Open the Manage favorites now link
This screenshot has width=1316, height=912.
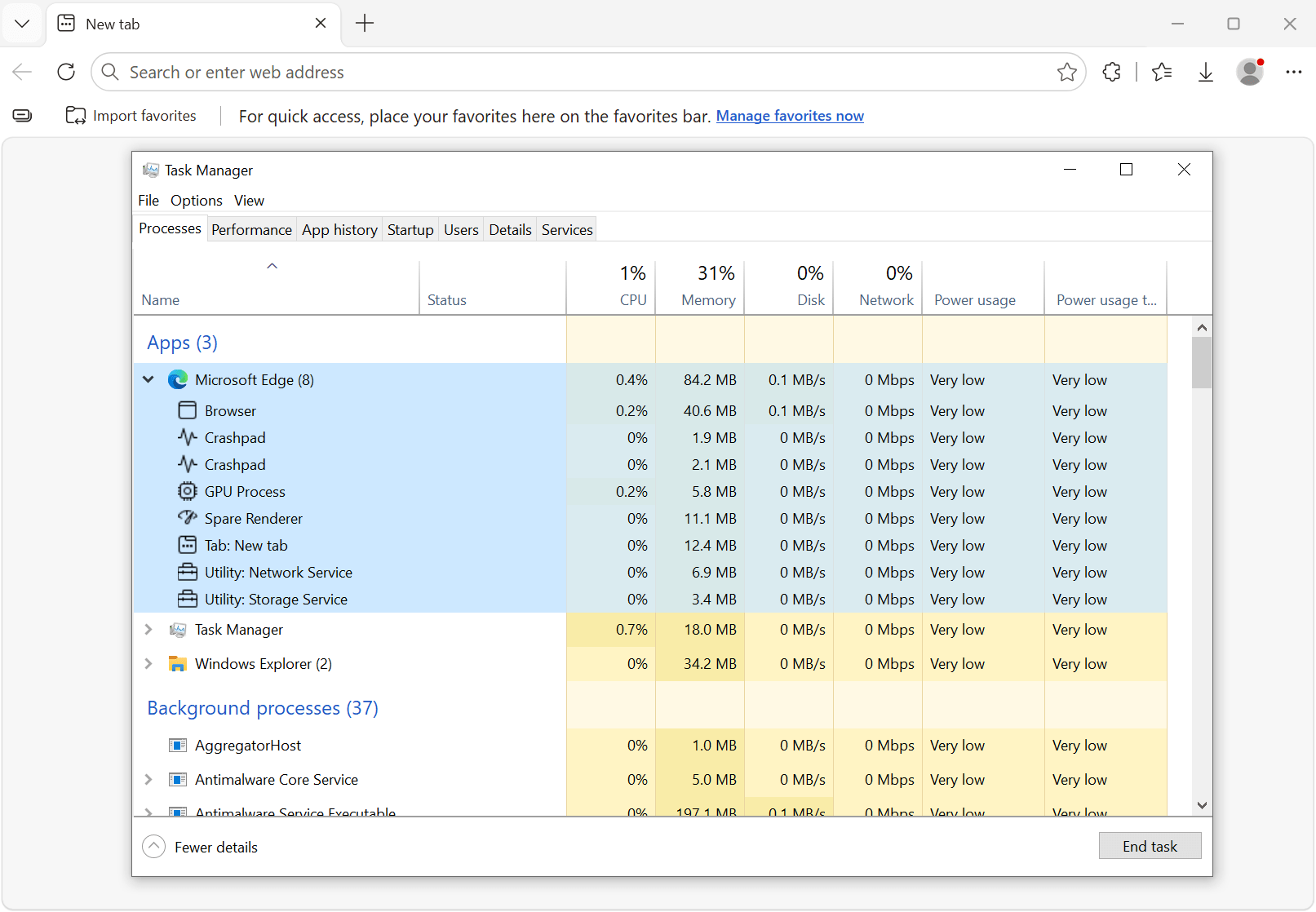click(790, 116)
